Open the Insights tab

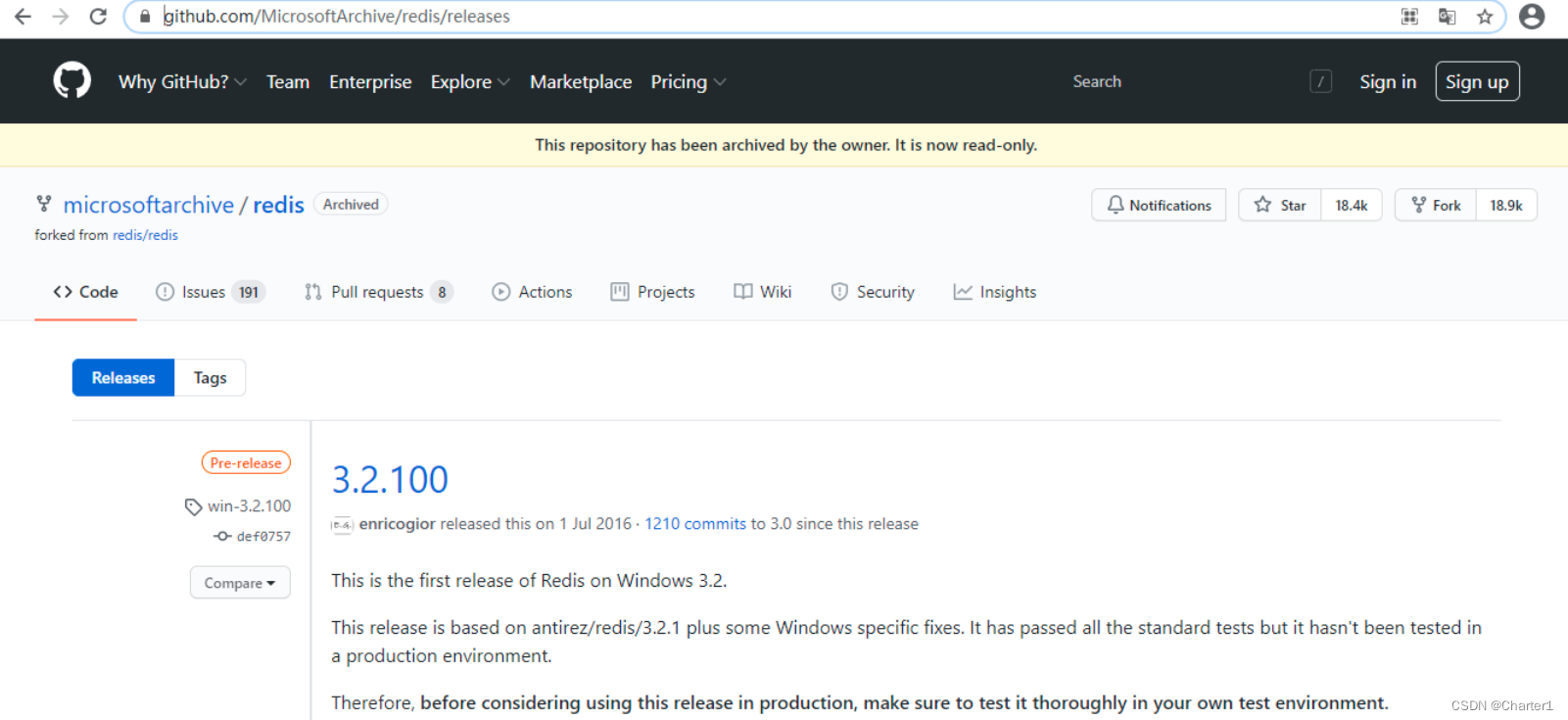point(994,292)
